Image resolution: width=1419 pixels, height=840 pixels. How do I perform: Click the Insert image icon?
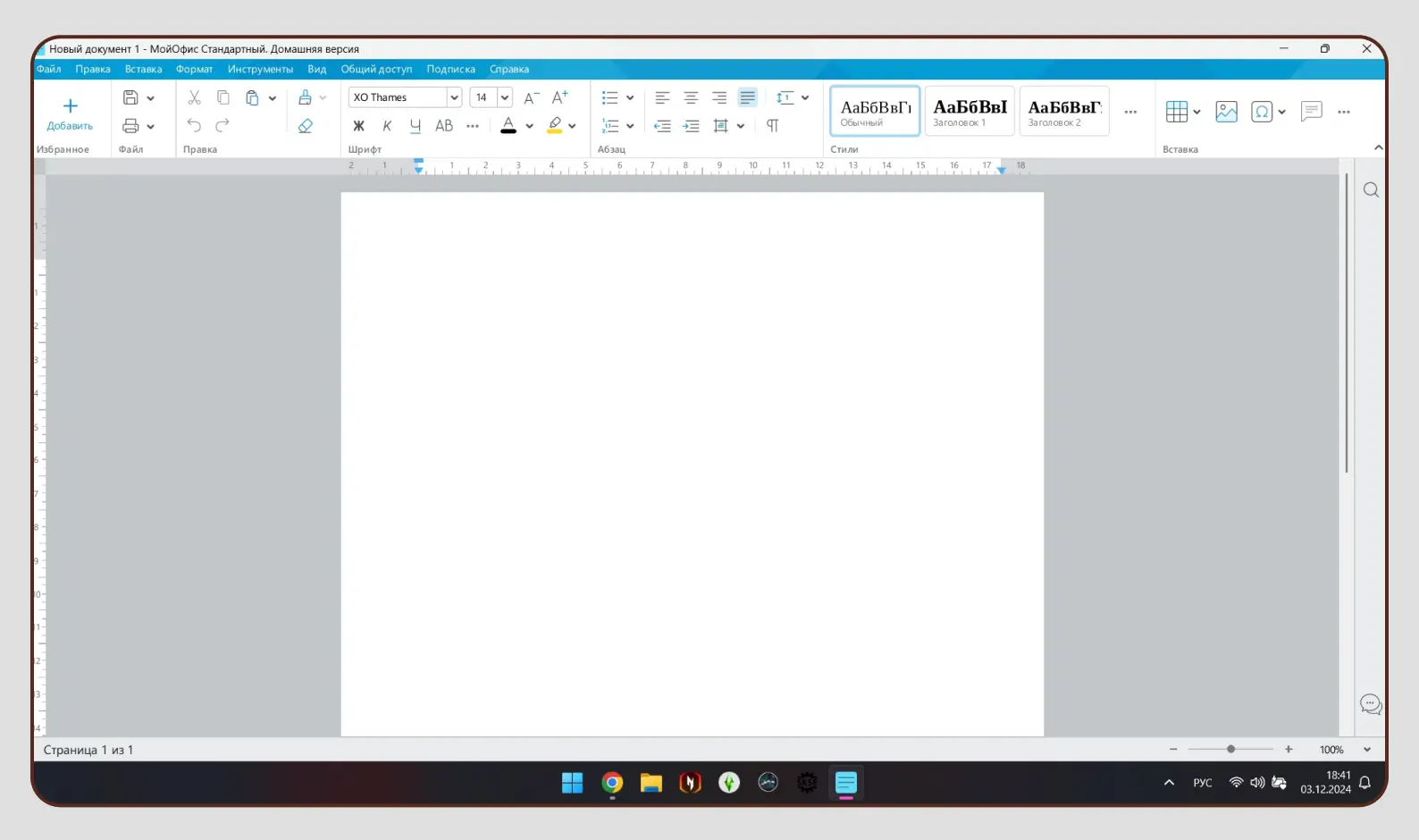[1227, 112]
